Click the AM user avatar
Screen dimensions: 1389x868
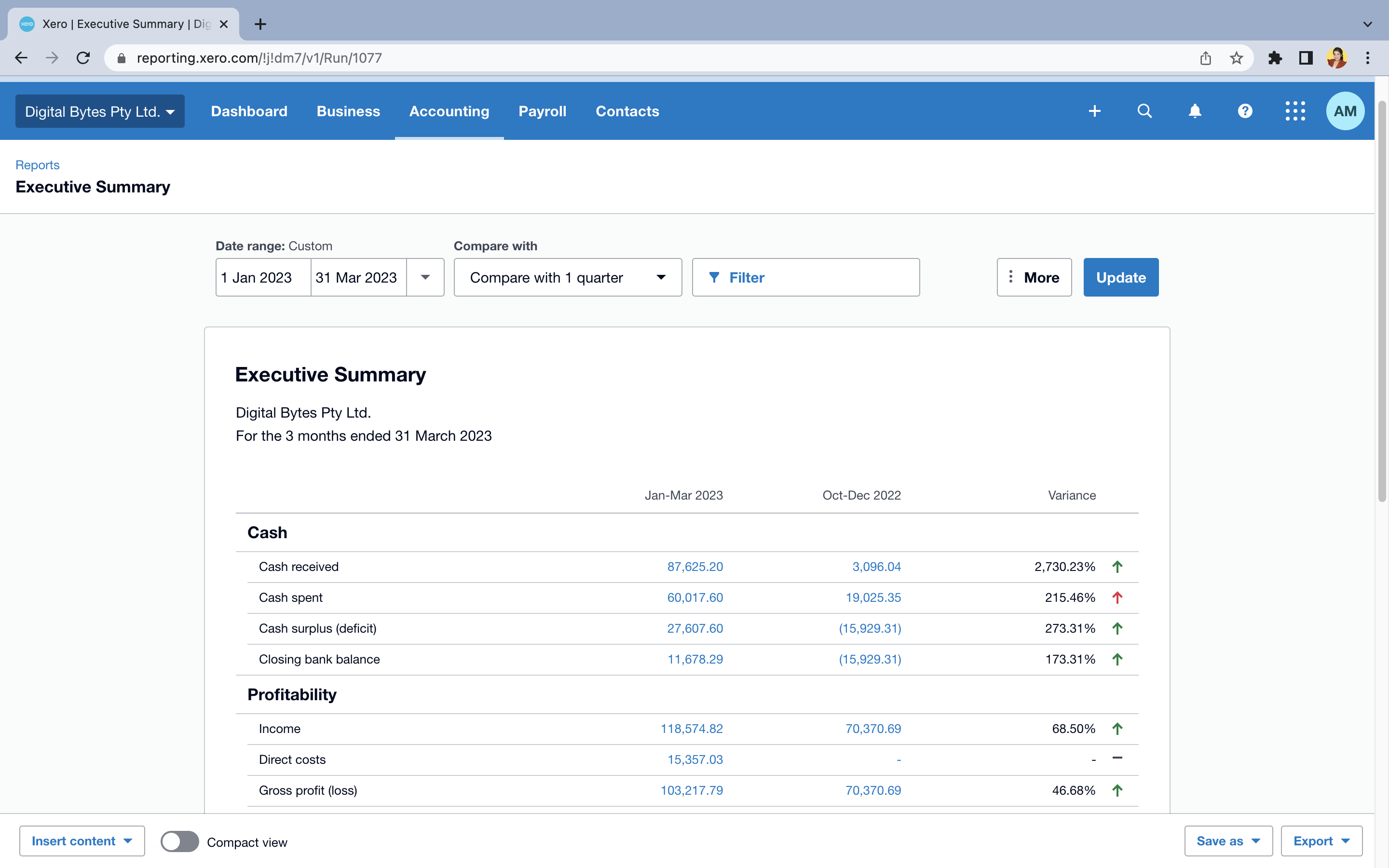[1345, 111]
